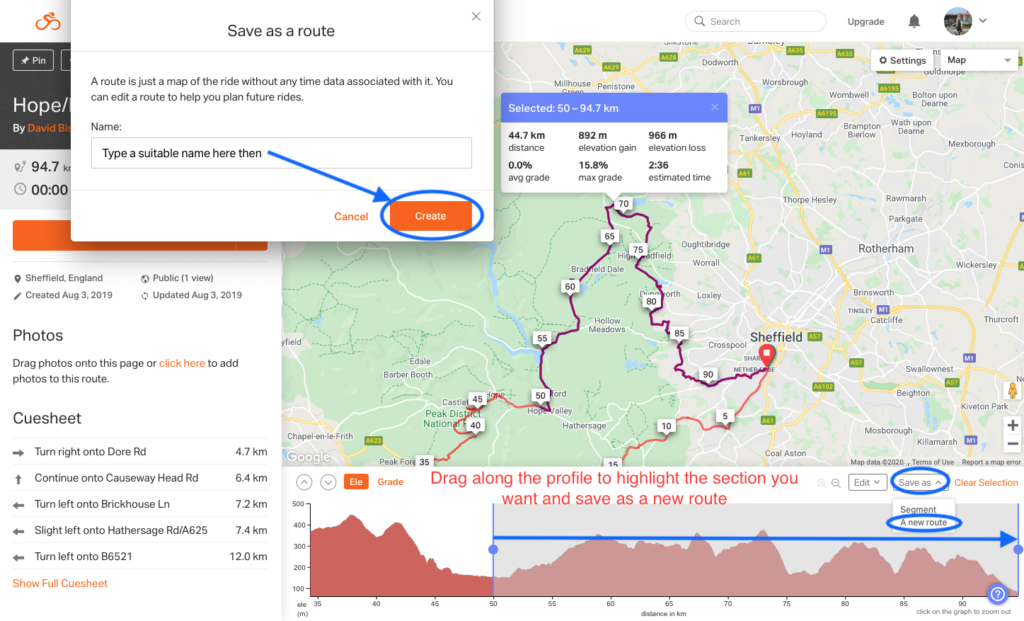
Task: Choose A new route menu option
Action: (923, 522)
